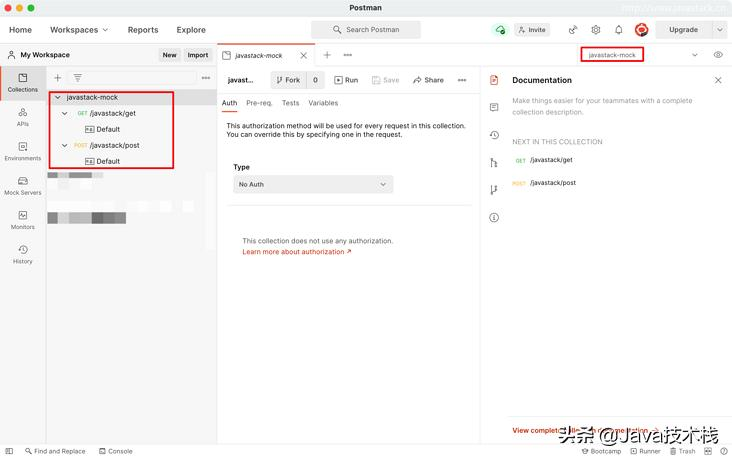Open the Explore page
This screenshot has width=732, height=458.
pyautogui.click(x=191, y=29)
